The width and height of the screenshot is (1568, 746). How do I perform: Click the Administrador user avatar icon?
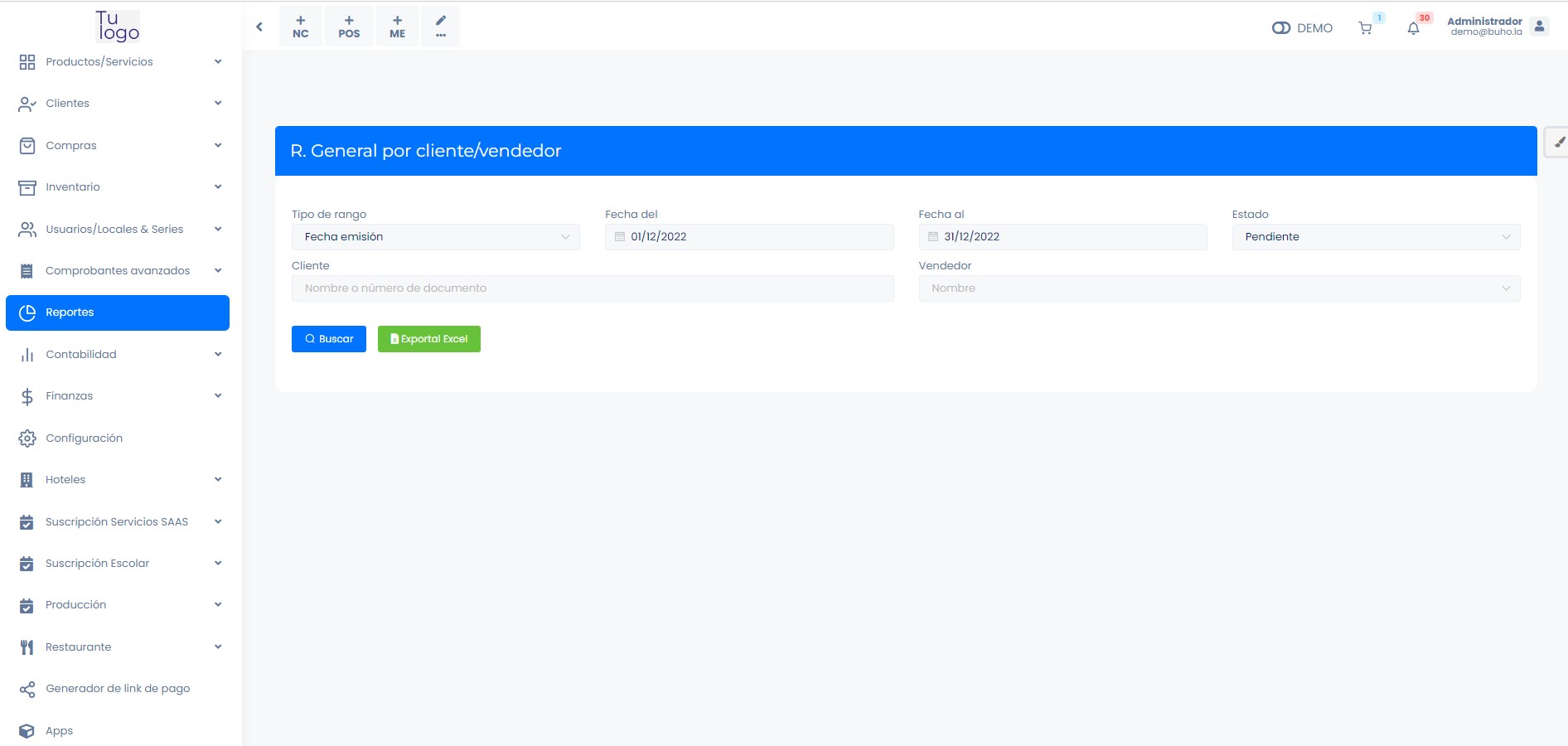[1539, 27]
